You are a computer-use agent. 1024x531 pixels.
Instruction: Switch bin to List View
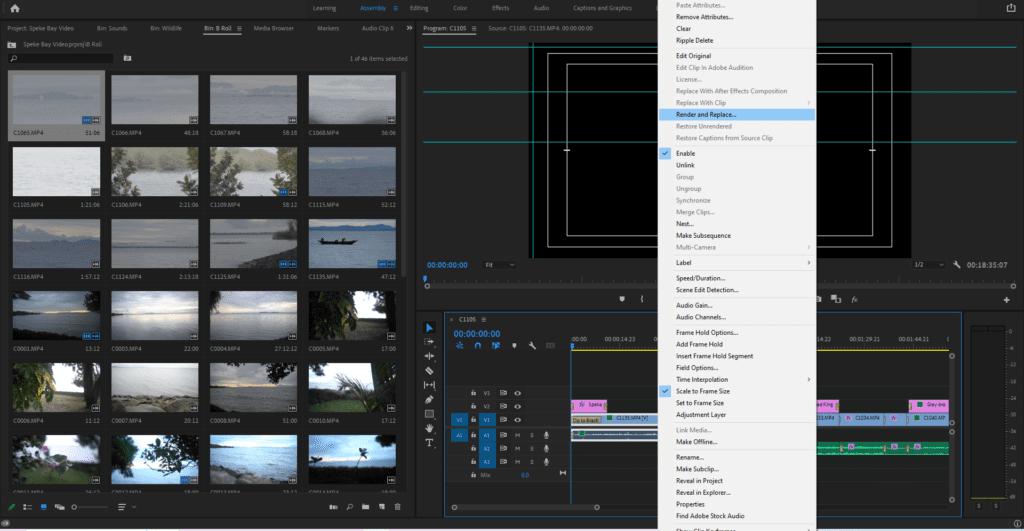27,507
